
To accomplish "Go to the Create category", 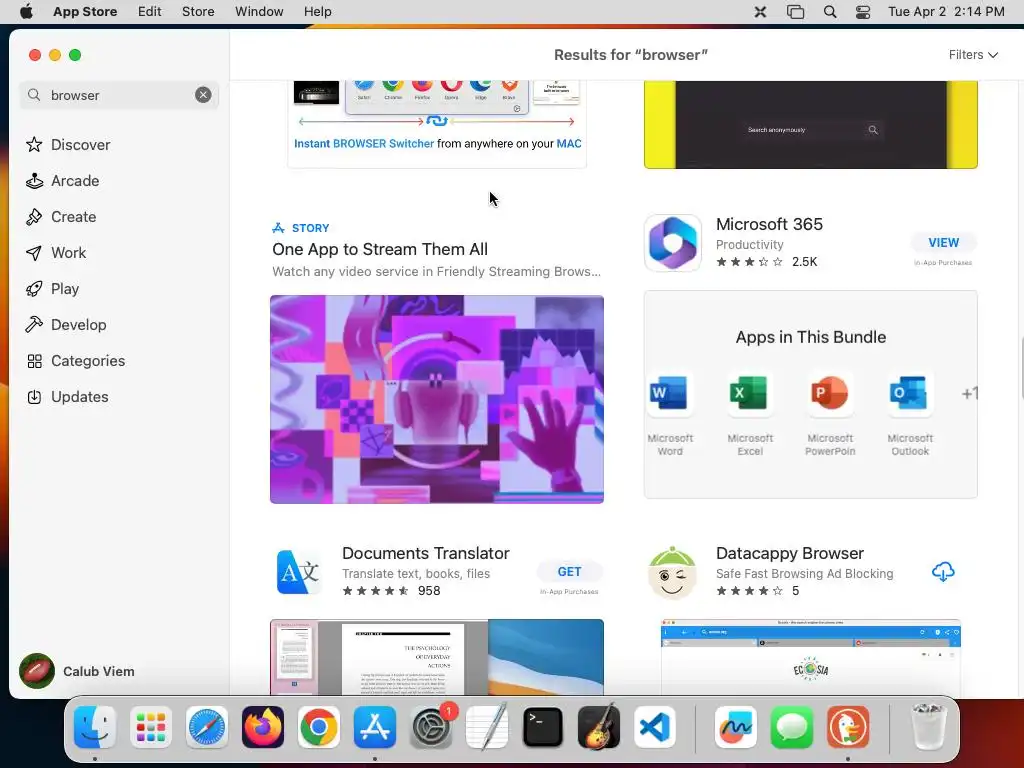I will point(61,217).
